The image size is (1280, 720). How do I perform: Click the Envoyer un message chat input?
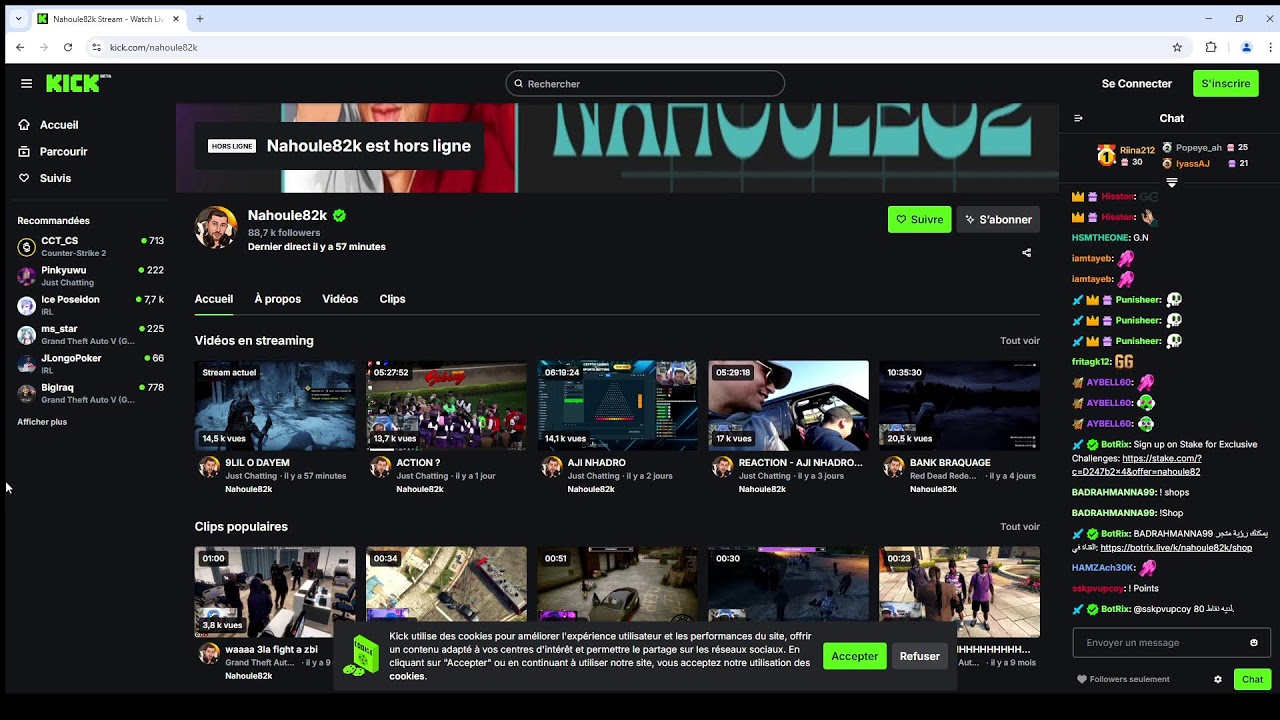[x=1172, y=643]
